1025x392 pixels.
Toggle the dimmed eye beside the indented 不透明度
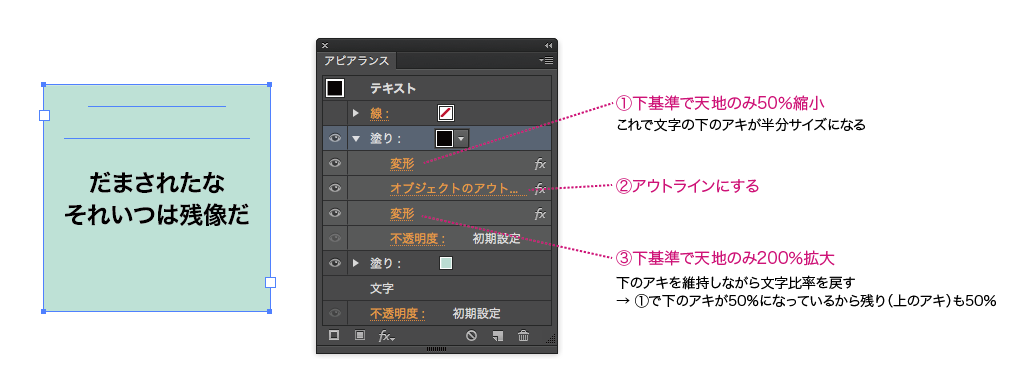[335, 238]
